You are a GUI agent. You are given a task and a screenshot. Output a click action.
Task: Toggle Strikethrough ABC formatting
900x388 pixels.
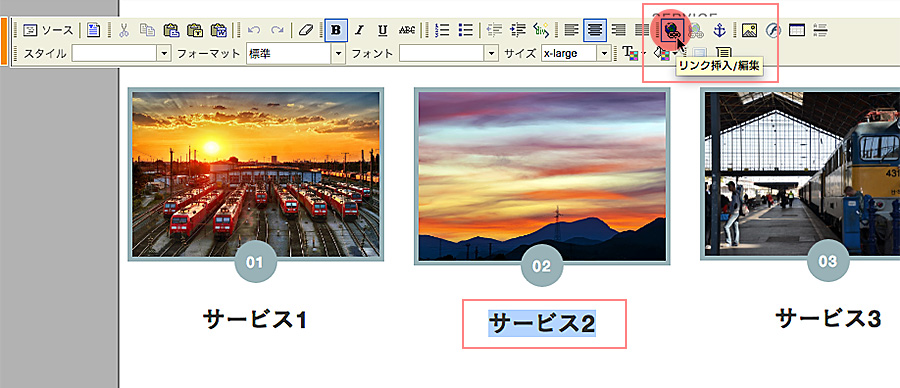coord(406,30)
